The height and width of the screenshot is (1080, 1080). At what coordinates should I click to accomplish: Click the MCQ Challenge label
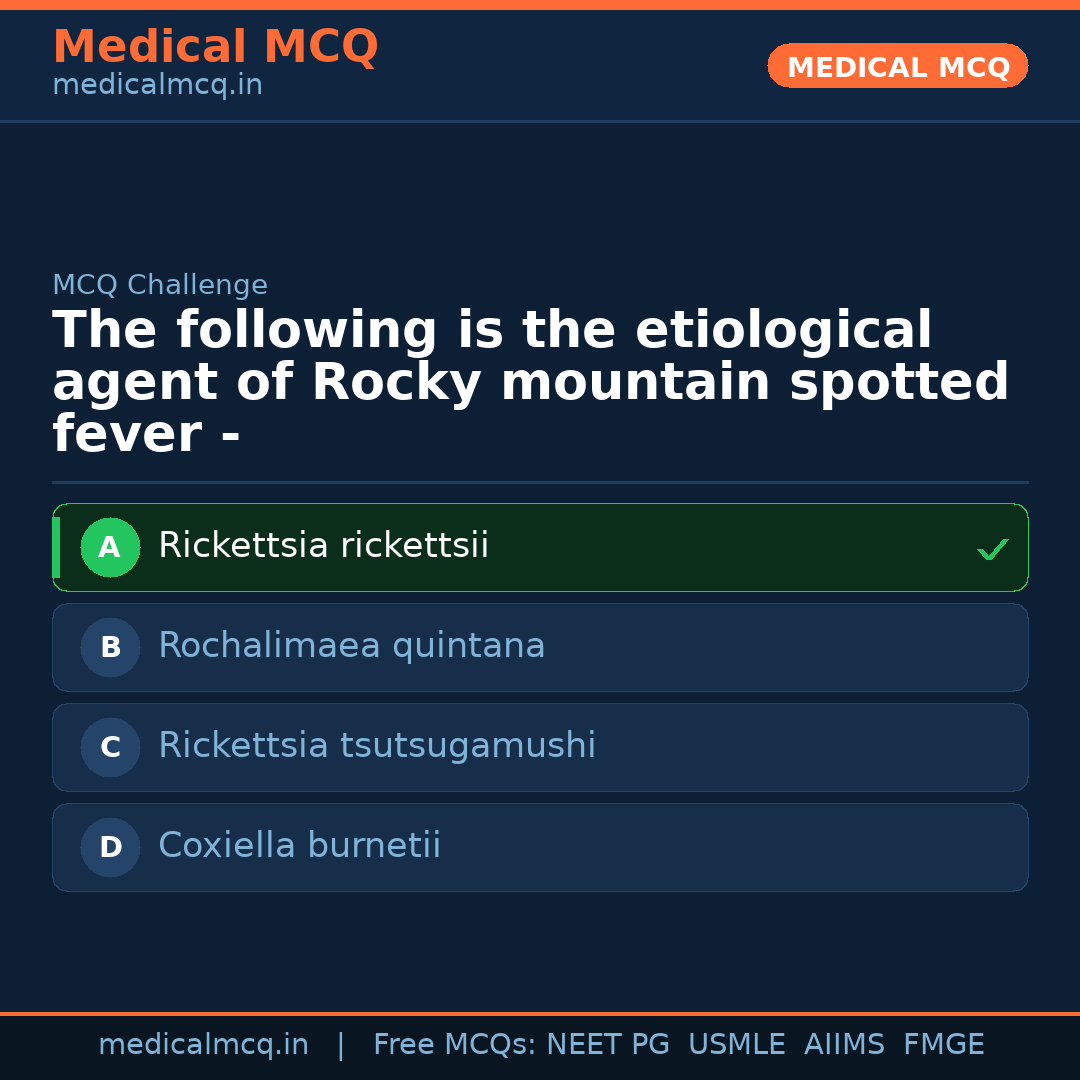tap(160, 285)
